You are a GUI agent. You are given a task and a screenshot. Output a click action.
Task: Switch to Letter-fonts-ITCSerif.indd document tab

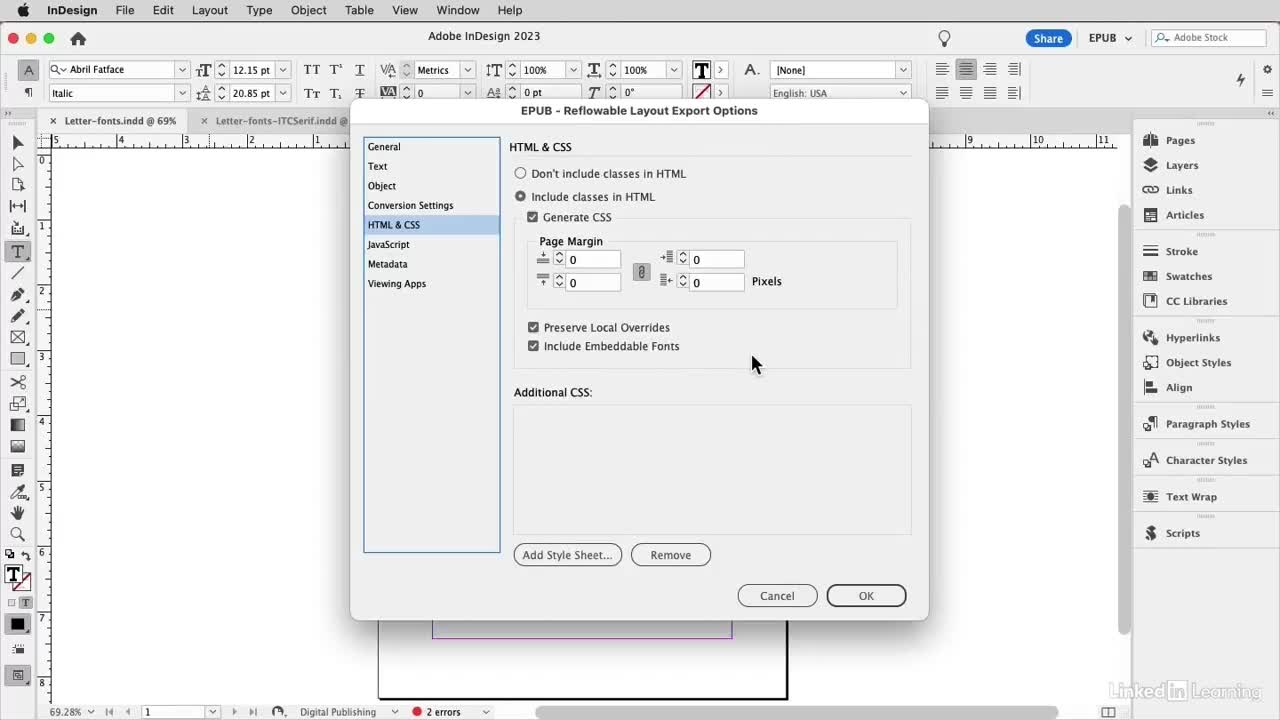click(x=280, y=121)
